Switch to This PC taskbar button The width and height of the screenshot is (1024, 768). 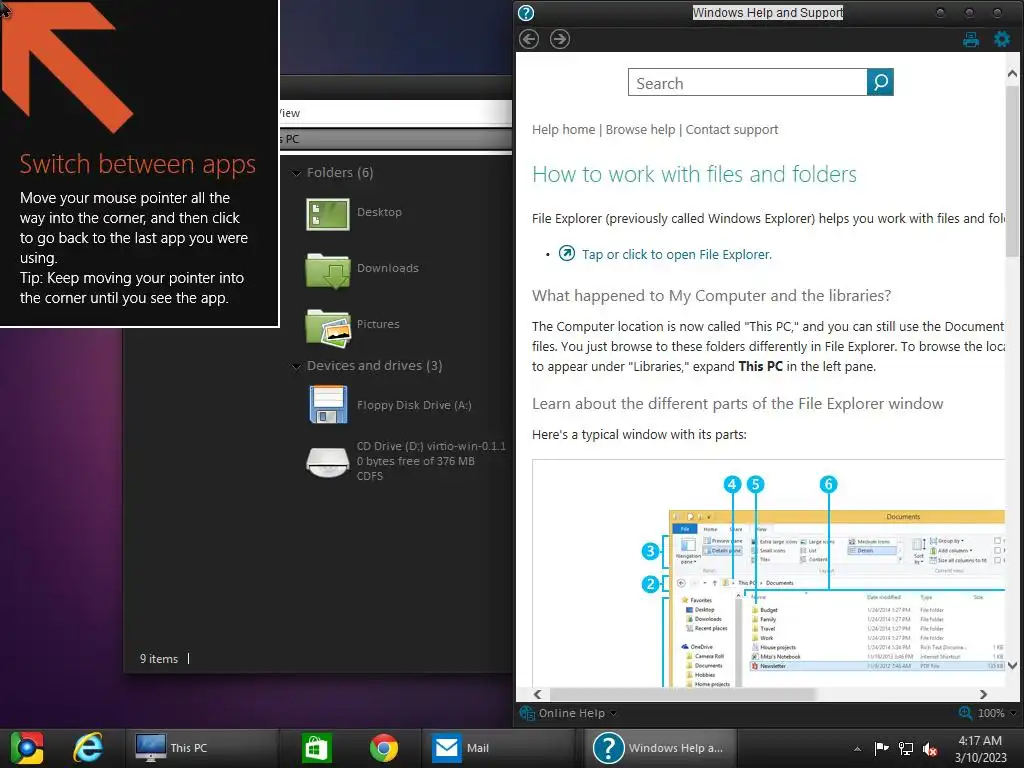(200, 748)
